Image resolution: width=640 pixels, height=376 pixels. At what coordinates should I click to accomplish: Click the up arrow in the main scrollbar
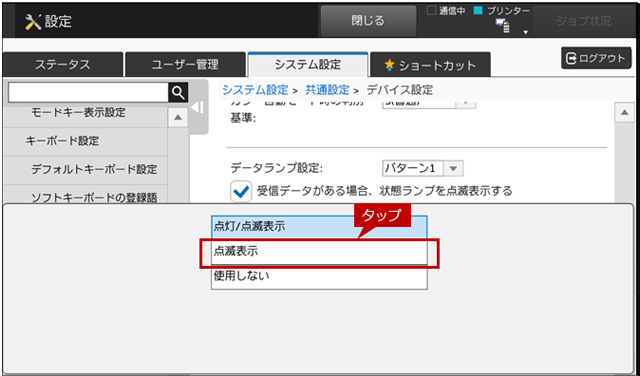[624, 112]
